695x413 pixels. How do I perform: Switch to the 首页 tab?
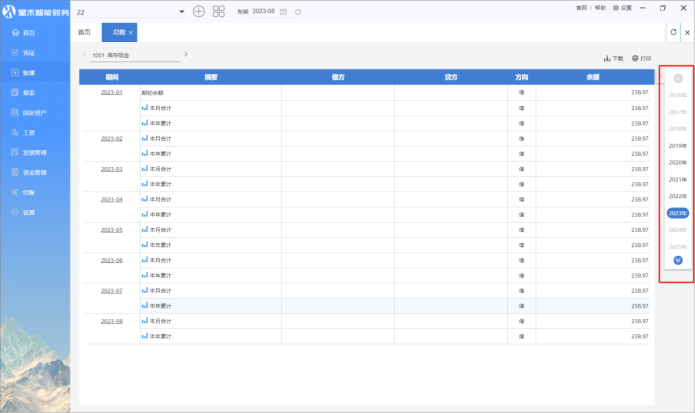[84, 33]
